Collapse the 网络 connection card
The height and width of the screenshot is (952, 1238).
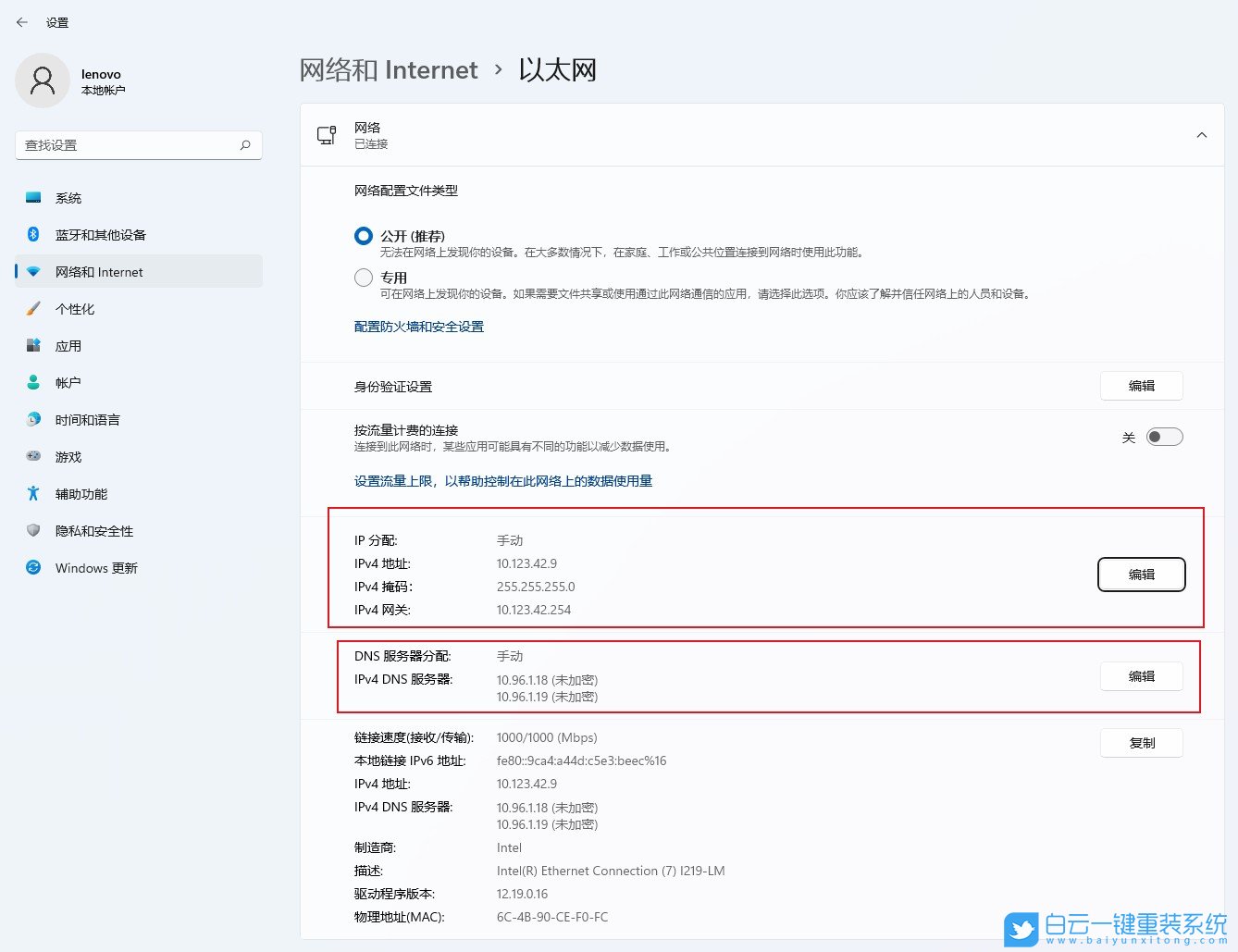click(1200, 134)
